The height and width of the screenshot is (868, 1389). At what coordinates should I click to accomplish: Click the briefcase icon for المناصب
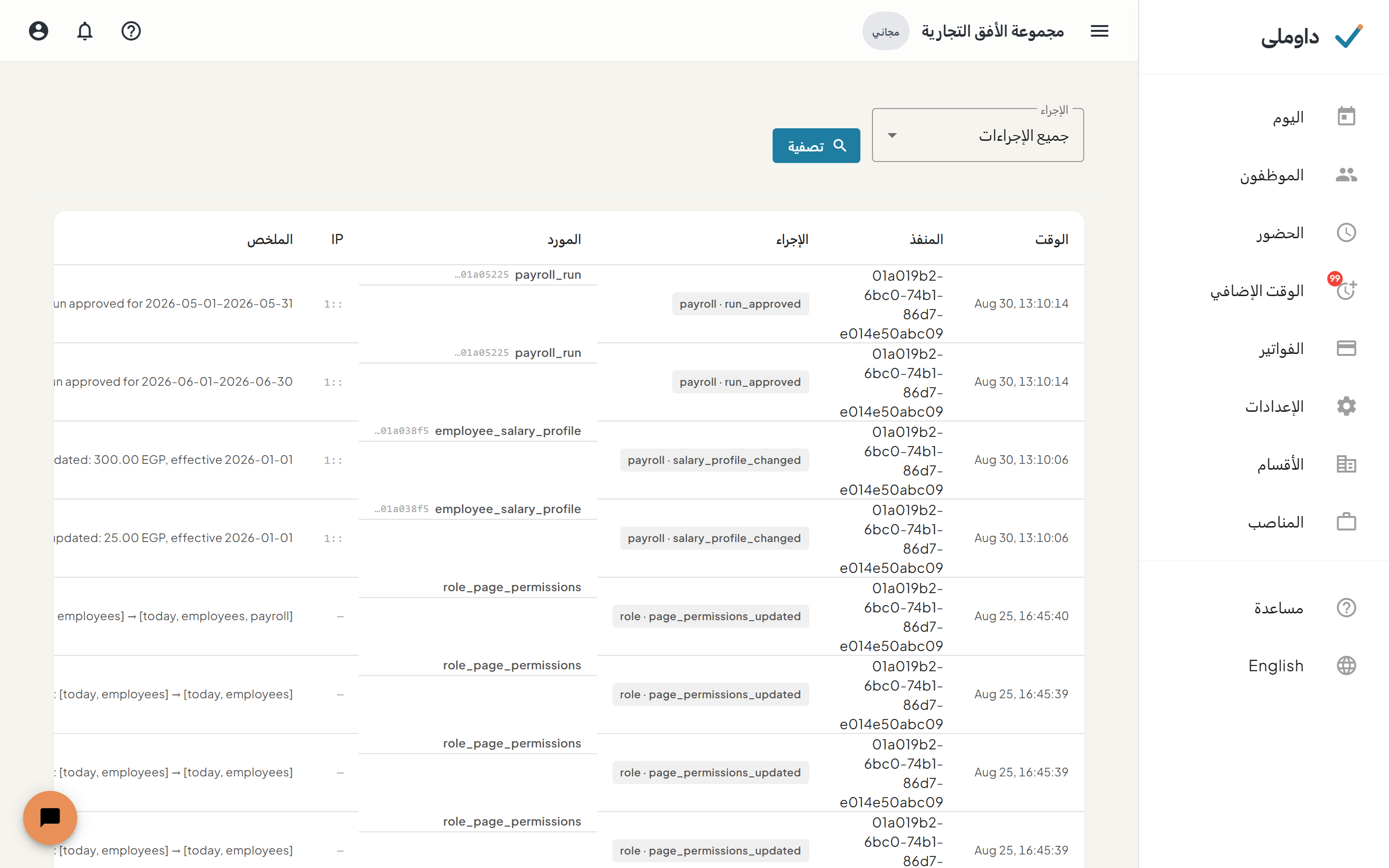[x=1346, y=522]
